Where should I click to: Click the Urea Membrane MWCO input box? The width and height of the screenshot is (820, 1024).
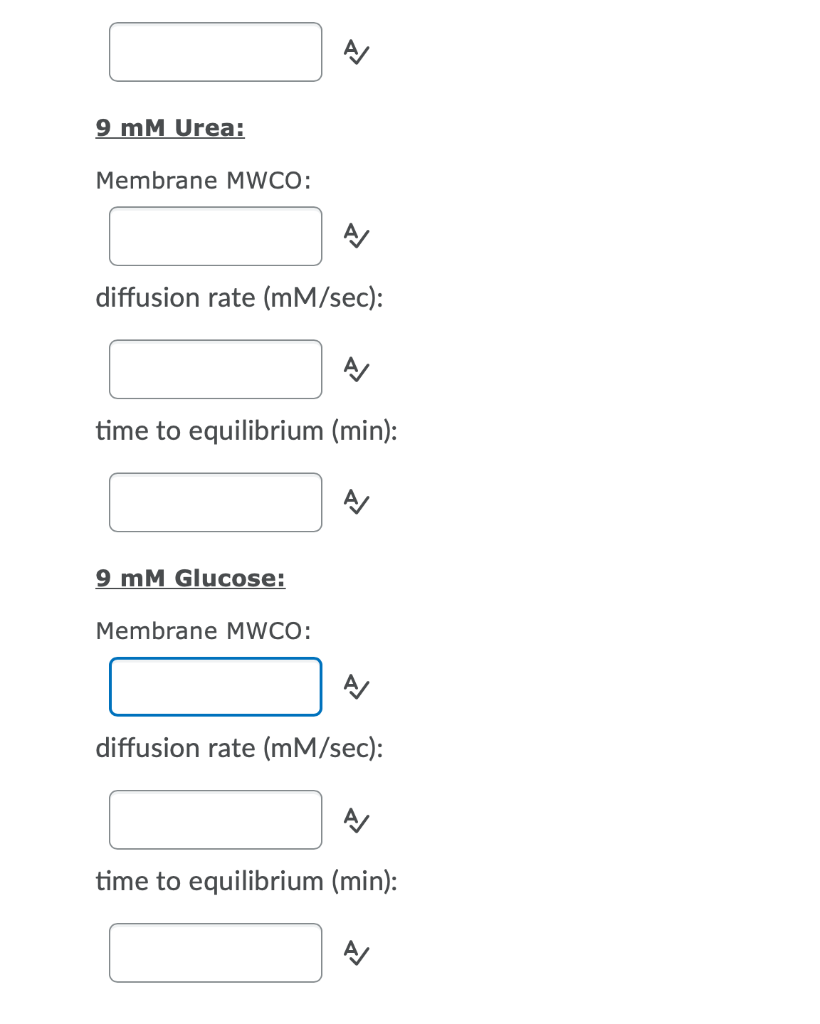click(x=216, y=236)
